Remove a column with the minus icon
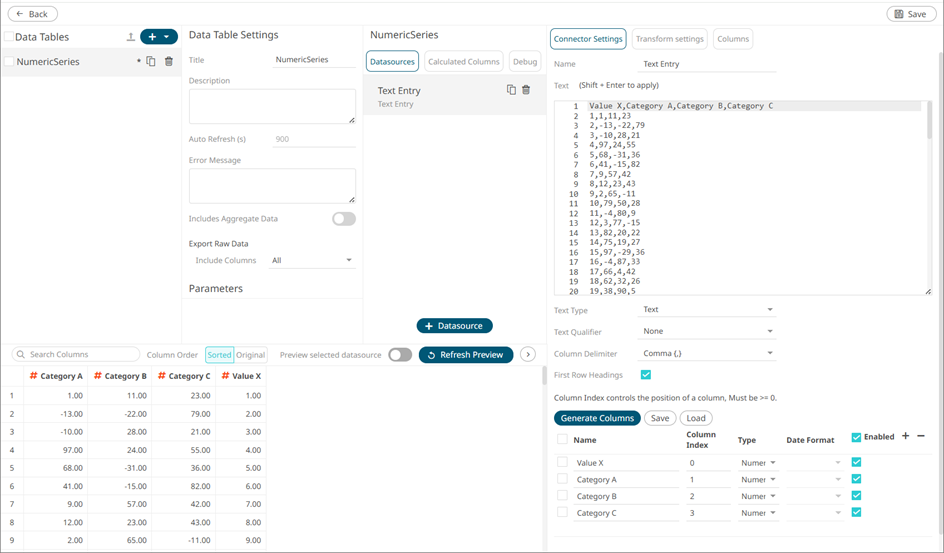944x553 pixels. tap(921, 437)
